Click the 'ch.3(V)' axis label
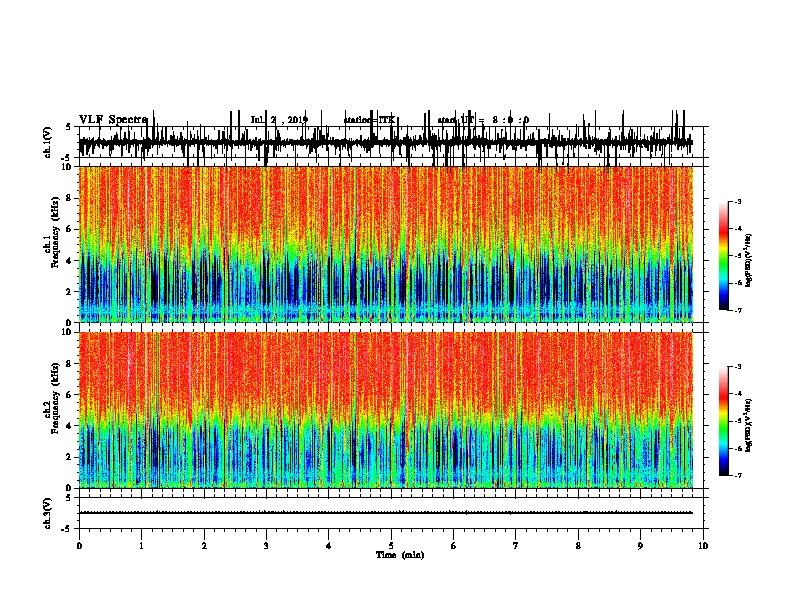The image size is (792, 612). click(47, 513)
